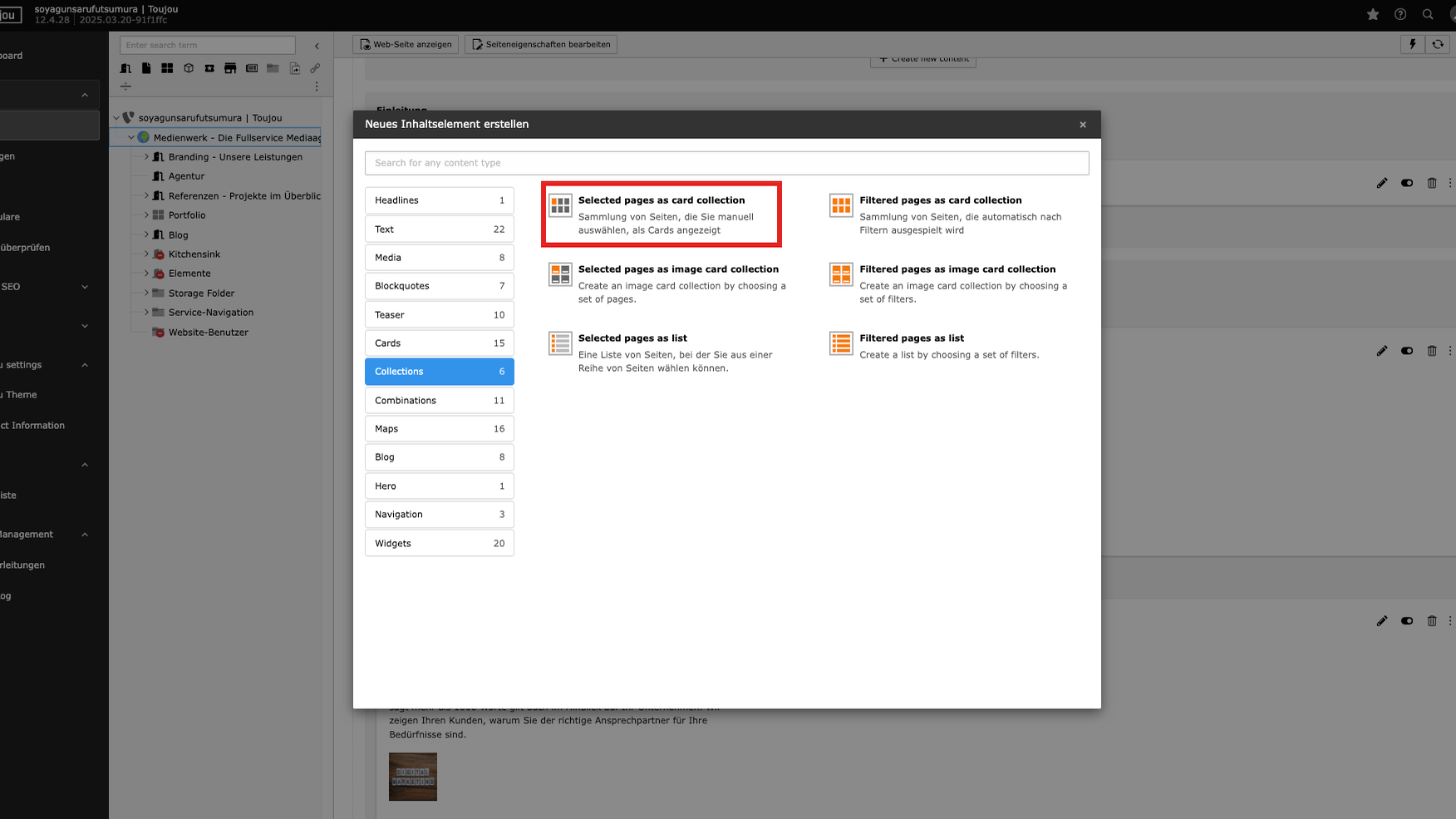
Task: Reload page with the refresh icon
Action: pos(1438,44)
